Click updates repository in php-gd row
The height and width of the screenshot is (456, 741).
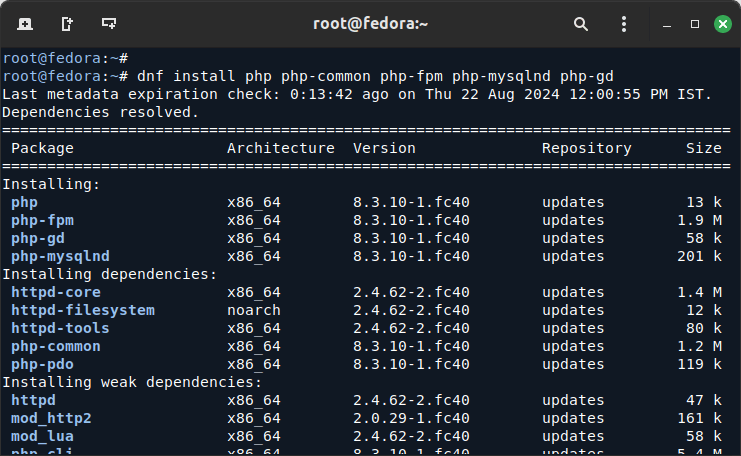tap(573, 238)
